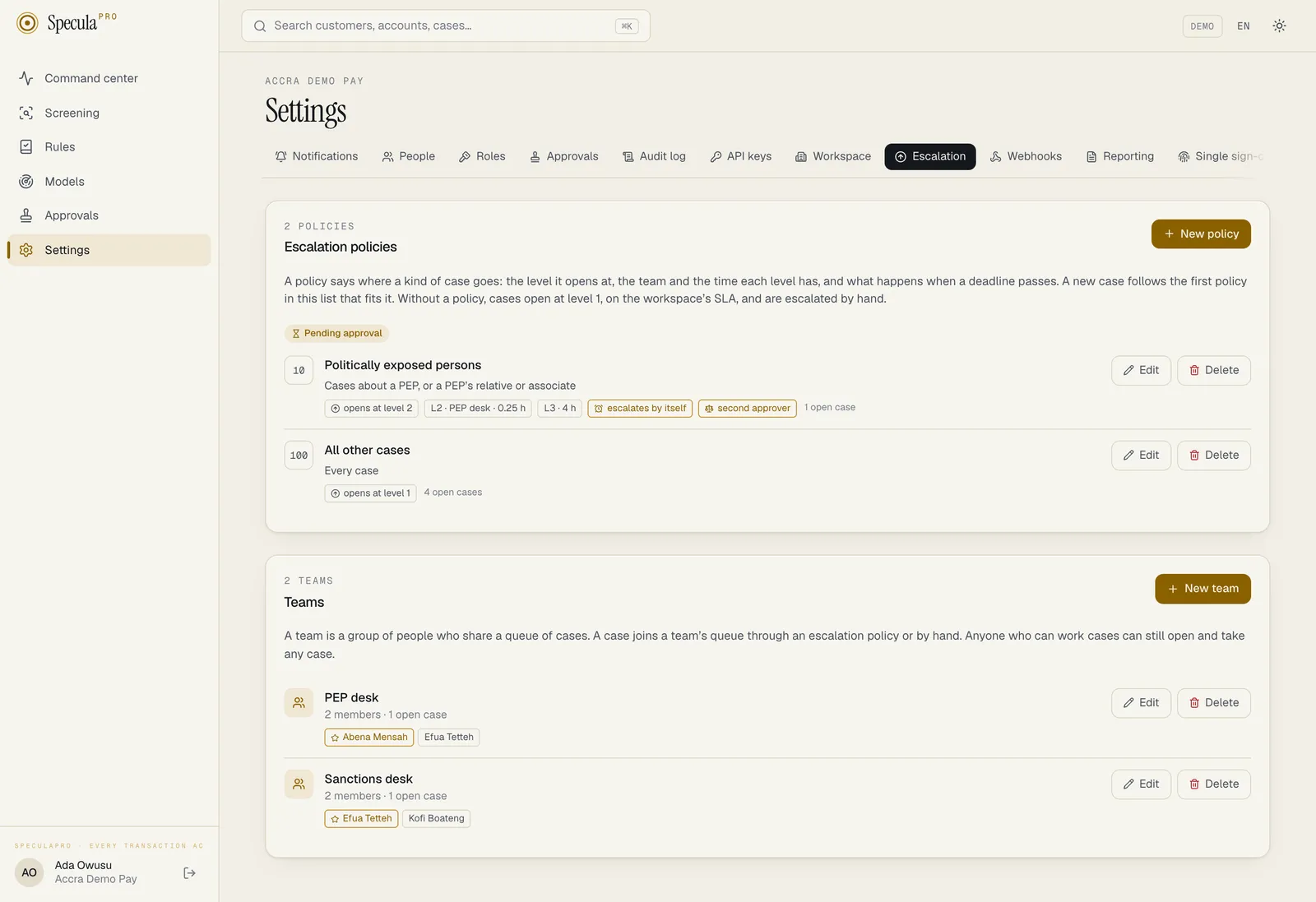Image resolution: width=1316 pixels, height=902 pixels.
Task: Click the Approvals stamp icon in sidebar
Action: pos(26,215)
